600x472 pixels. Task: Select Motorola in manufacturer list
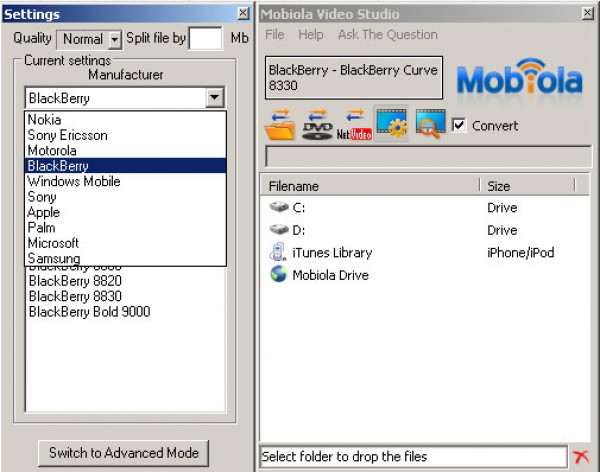pyautogui.click(x=126, y=150)
